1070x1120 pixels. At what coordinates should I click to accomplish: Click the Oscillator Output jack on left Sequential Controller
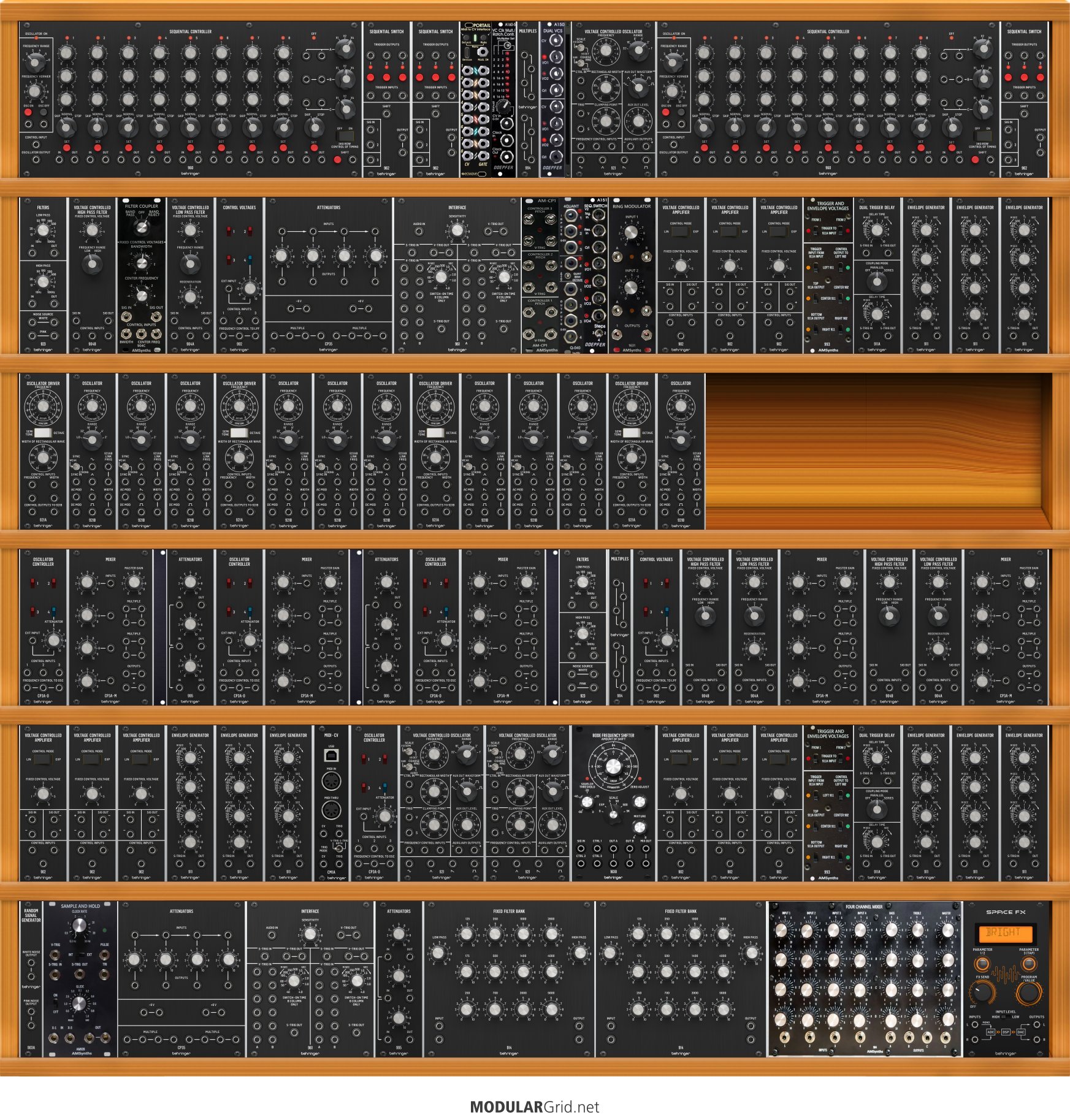[36, 160]
